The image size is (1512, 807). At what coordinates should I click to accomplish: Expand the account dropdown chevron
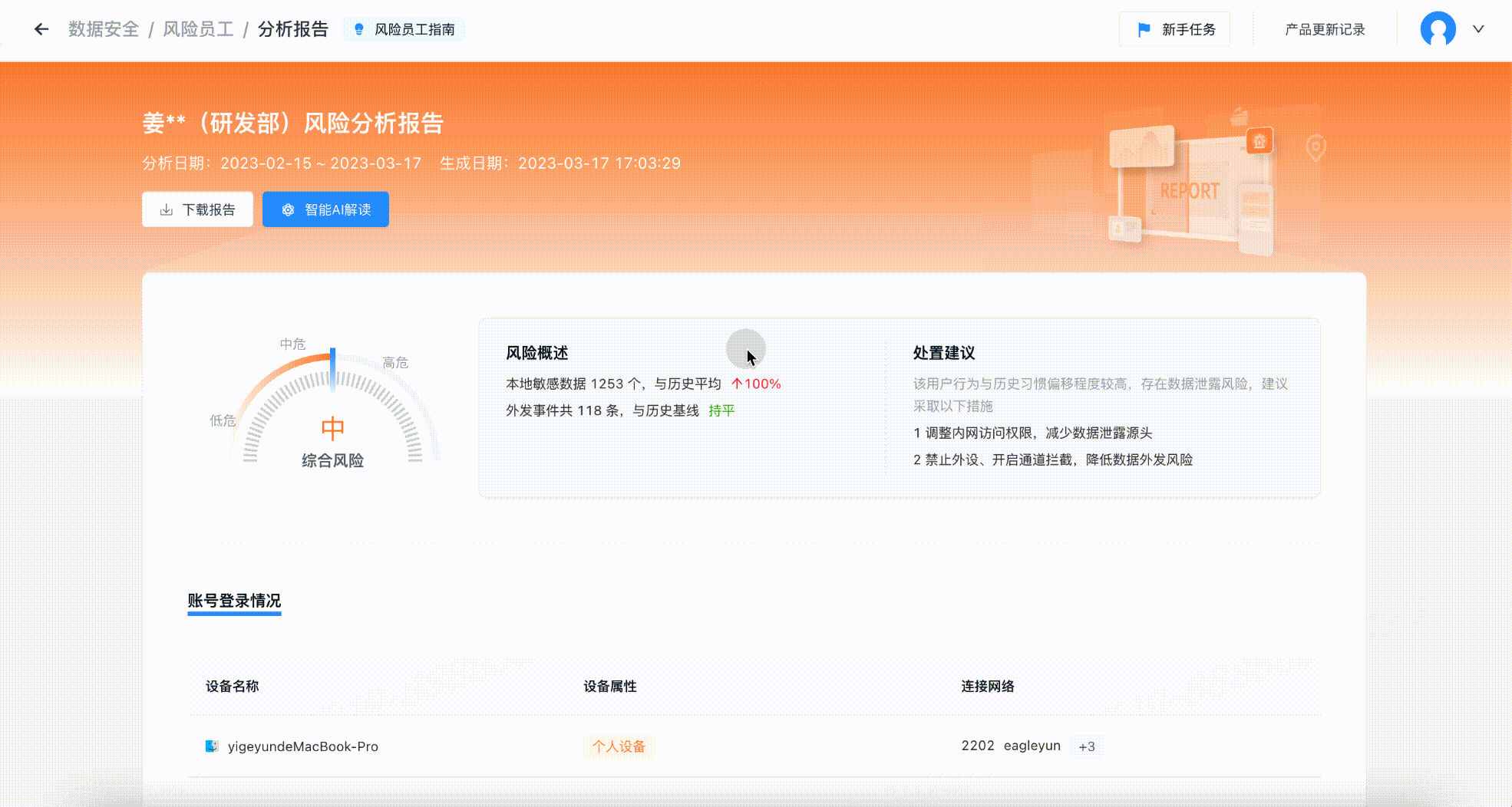coord(1478,29)
